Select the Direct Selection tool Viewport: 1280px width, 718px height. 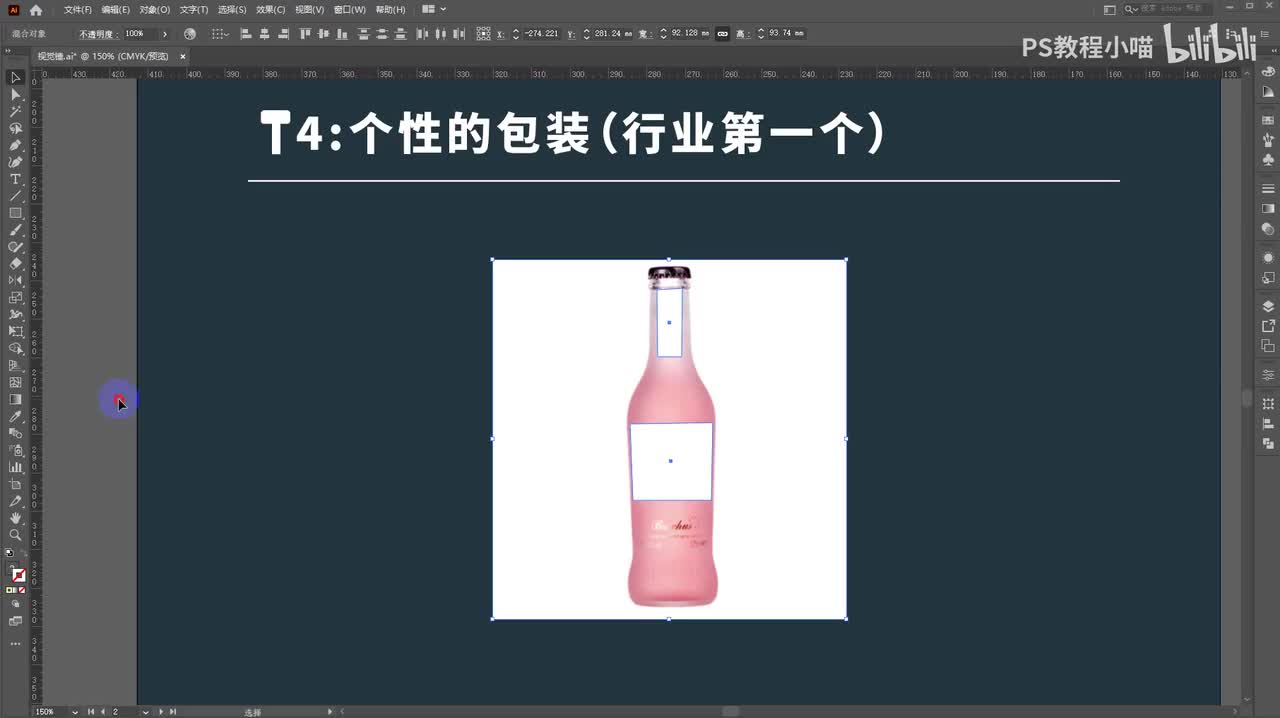15,94
